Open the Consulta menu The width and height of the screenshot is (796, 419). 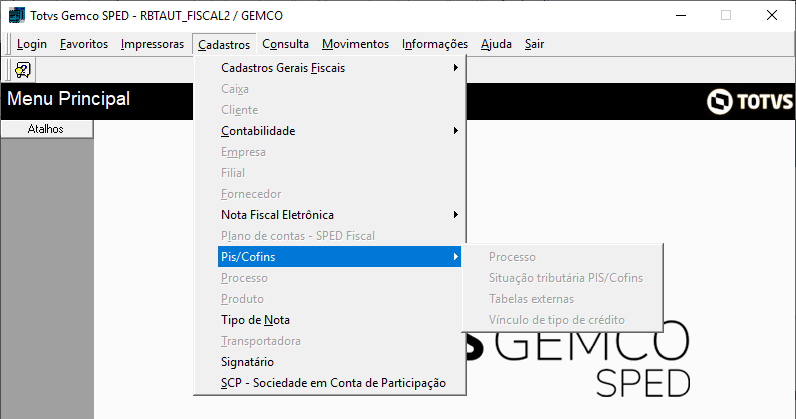click(x=285, y=44)
